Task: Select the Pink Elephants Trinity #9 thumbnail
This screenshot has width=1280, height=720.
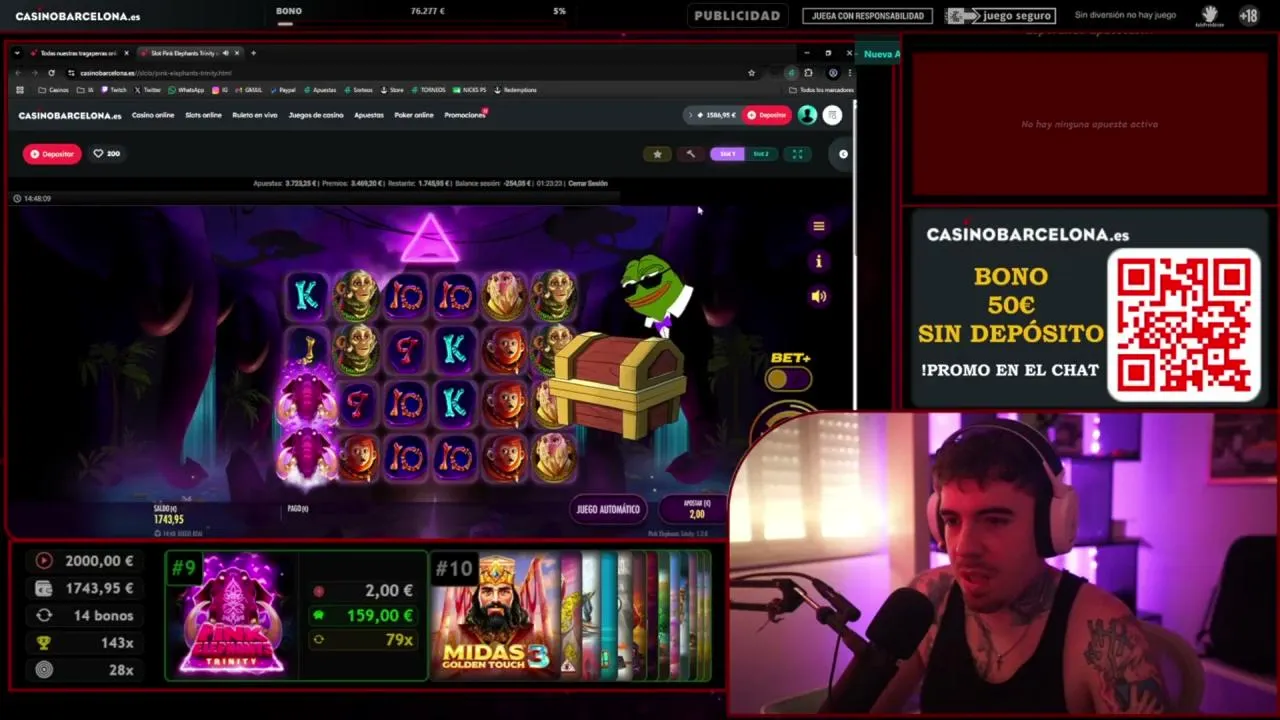Action: pos(232,615)
